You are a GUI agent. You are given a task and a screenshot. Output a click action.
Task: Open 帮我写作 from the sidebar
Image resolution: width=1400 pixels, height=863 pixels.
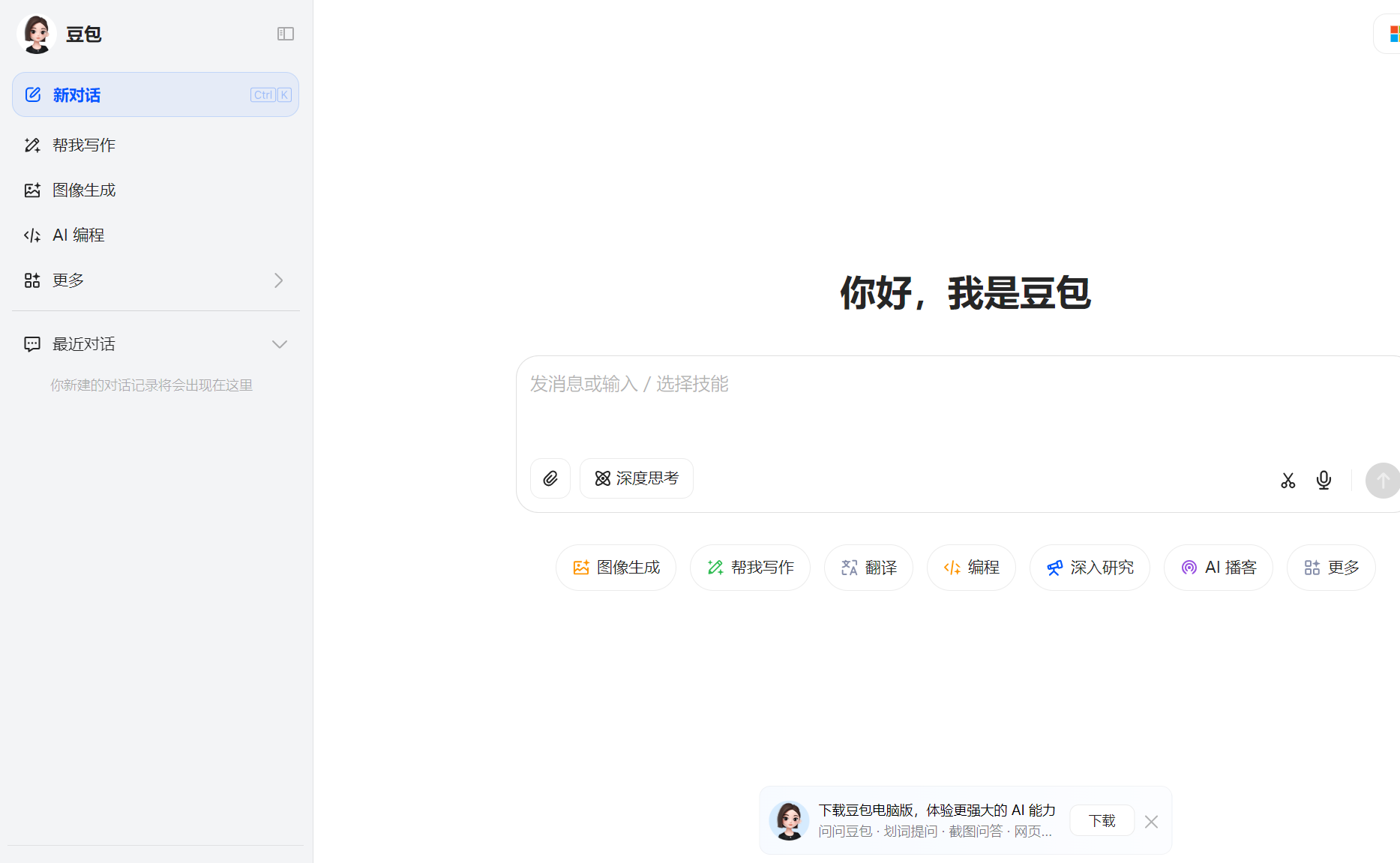(83, 145)
